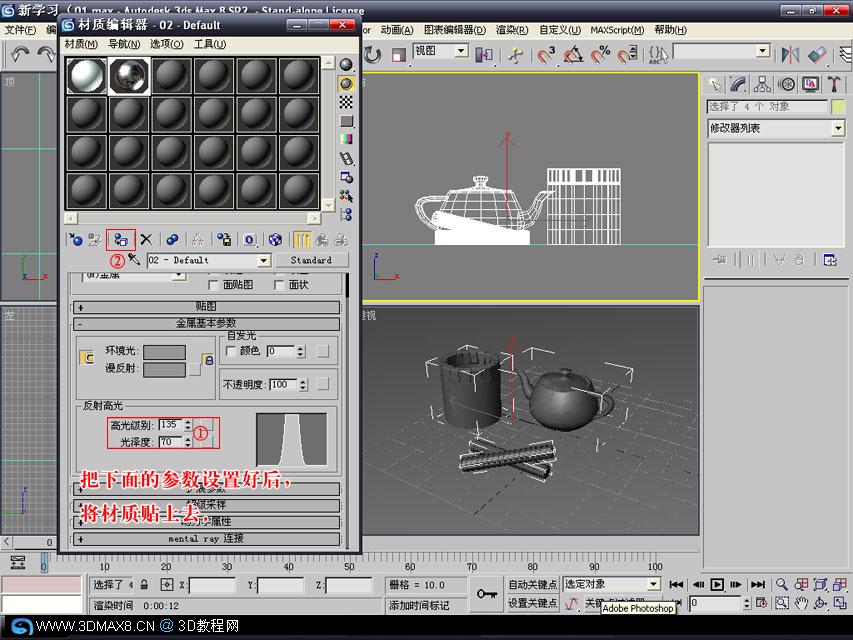Enable the 面贴图 checkbox

(213, 285)
